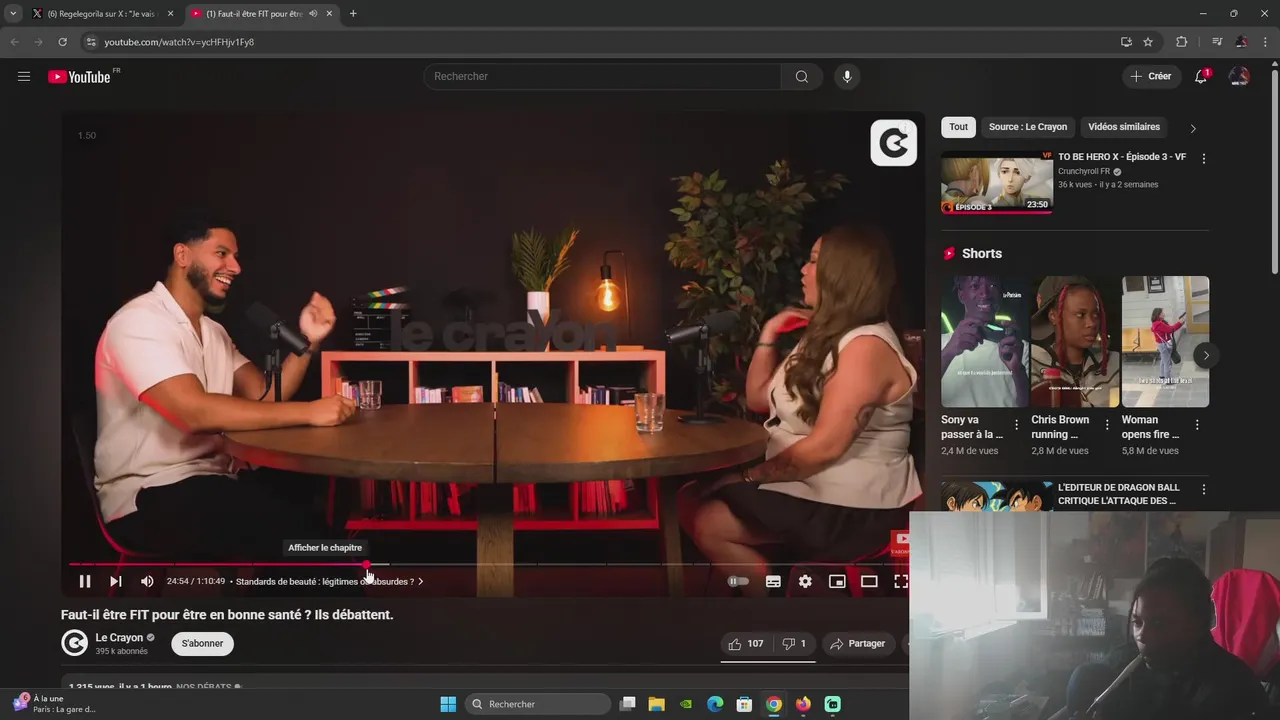Screen dimensions: 1280x720
Task: Open Chrome media controls icon
Action: click(x=1216, y=42)
